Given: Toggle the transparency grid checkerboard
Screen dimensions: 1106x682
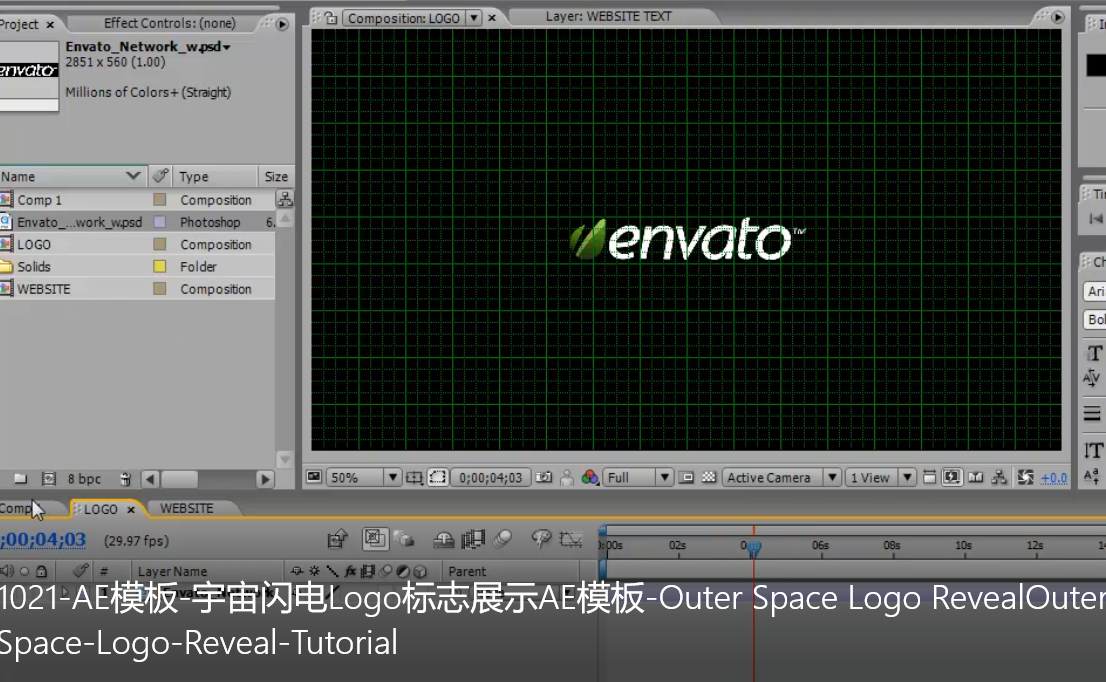Looking at the screenshot, I should tap(709, 477).
